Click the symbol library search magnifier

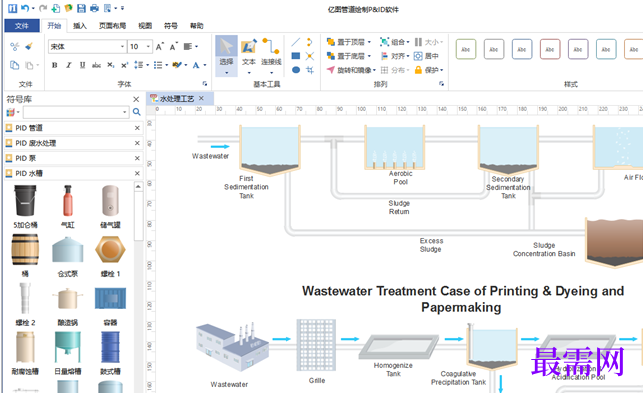coord(137,112)
